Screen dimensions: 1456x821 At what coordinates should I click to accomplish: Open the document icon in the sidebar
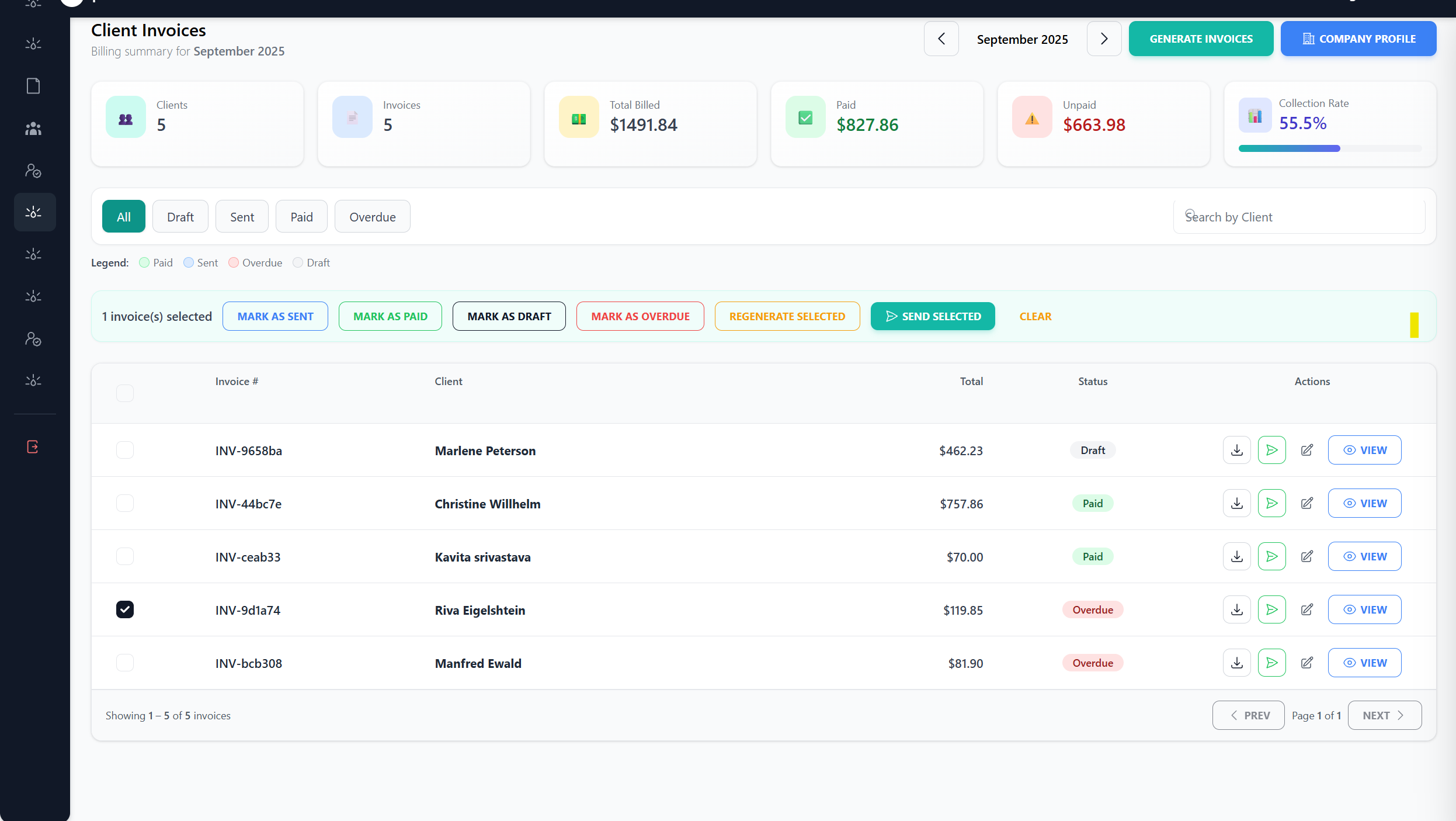[33, 86]
